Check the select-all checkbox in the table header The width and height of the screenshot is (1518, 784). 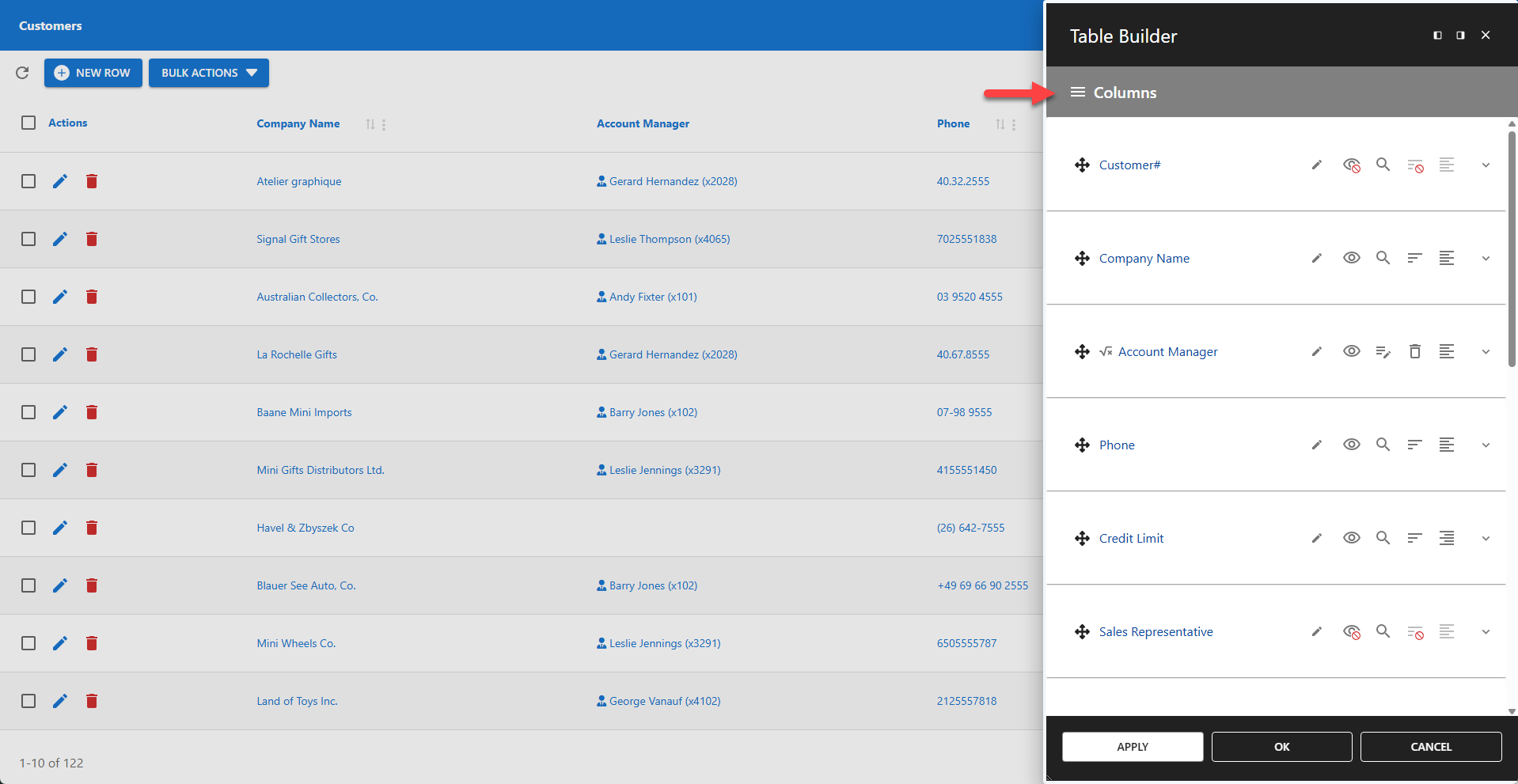tap(28, 123)
